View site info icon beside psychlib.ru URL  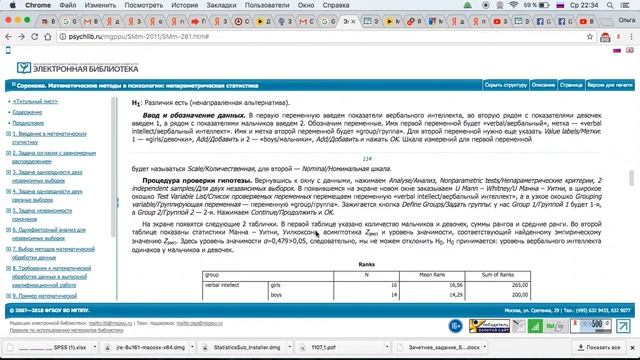click(x=62, y=37)
